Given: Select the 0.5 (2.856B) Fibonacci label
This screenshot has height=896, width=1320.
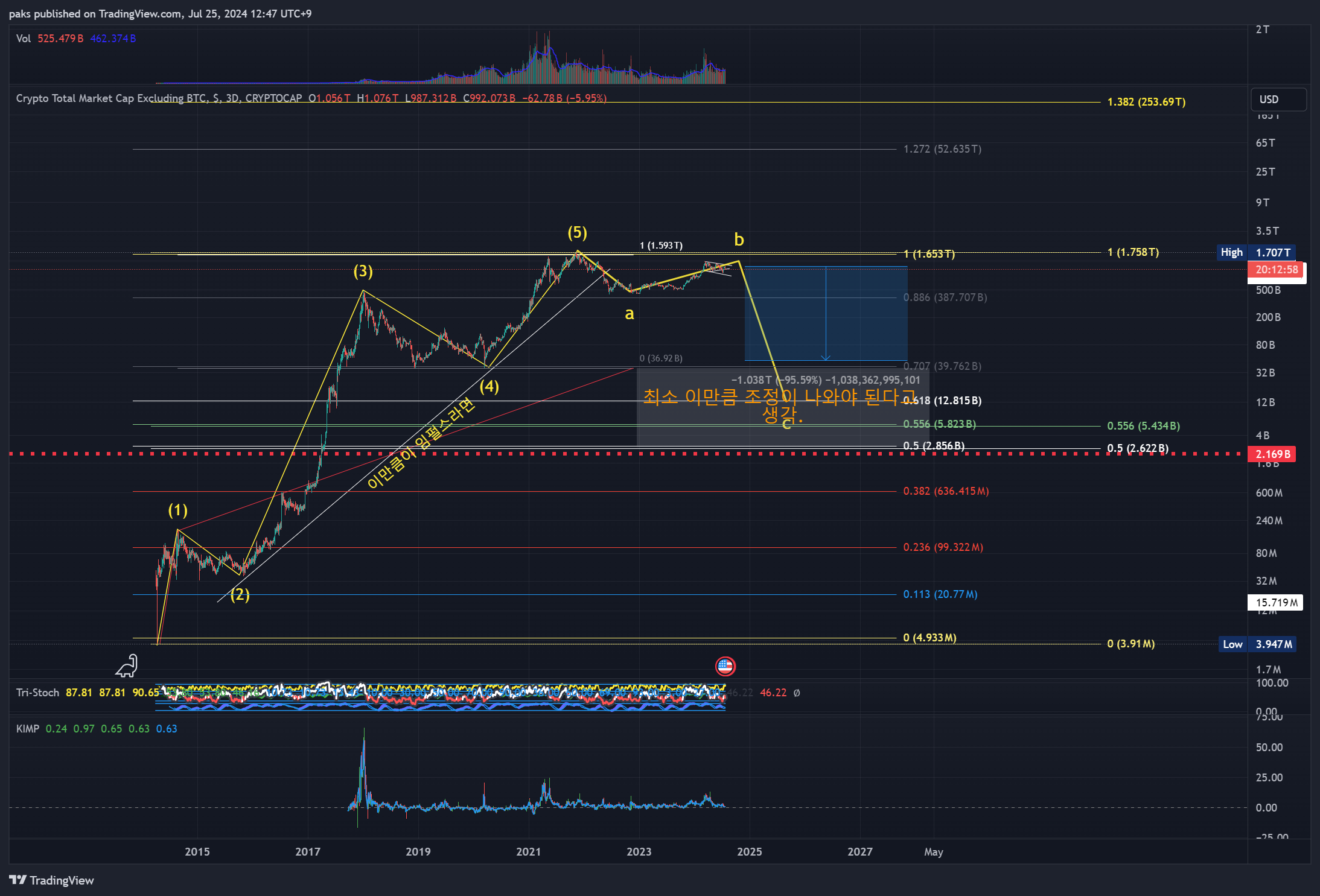Looking at the screenshot, I should point(934,446).
